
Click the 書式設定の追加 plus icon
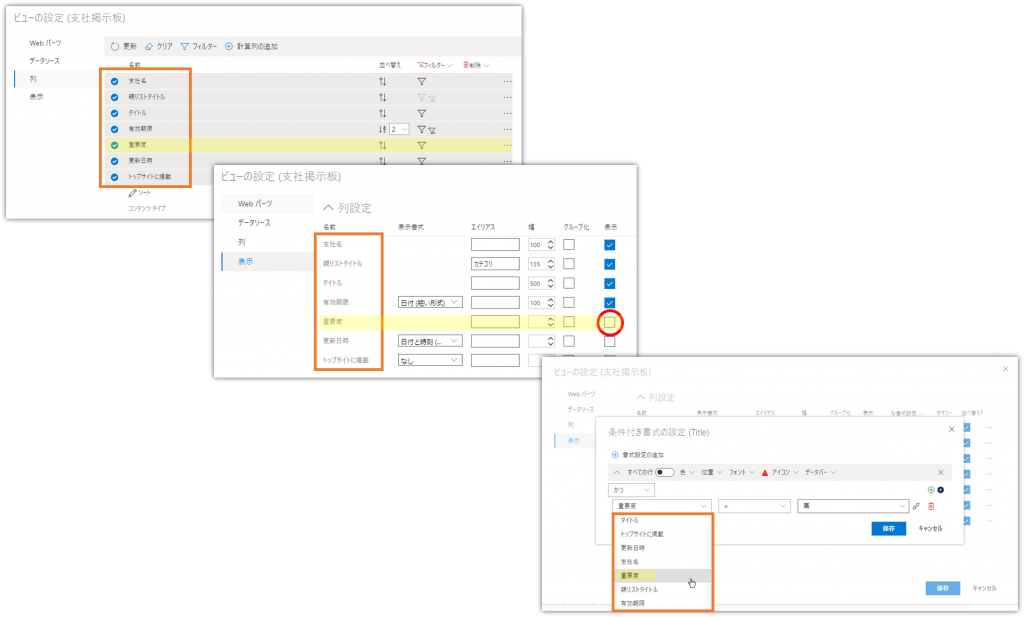pyautogui.click(x=614, y=454)
